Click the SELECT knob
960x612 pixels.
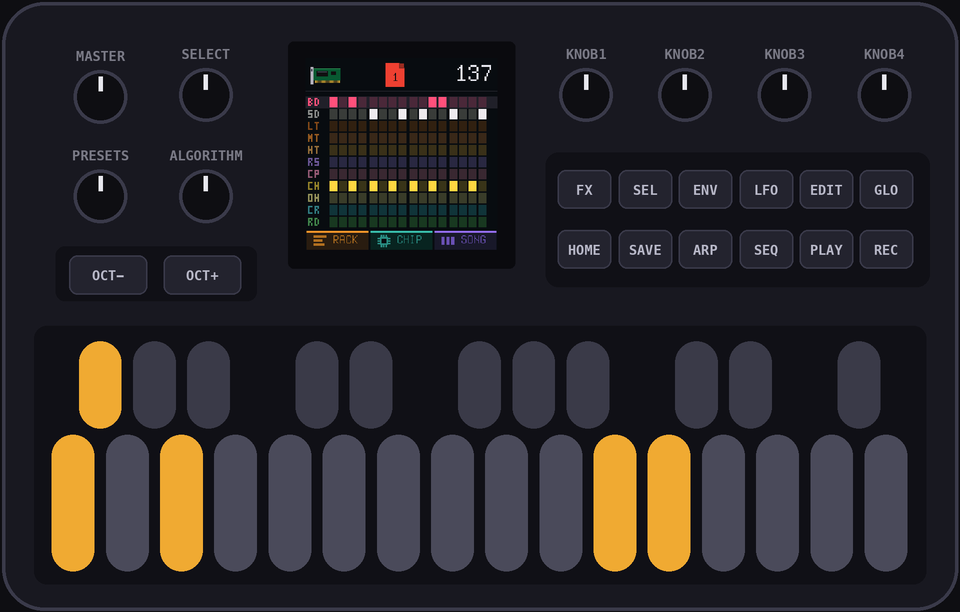pos(206,95)
